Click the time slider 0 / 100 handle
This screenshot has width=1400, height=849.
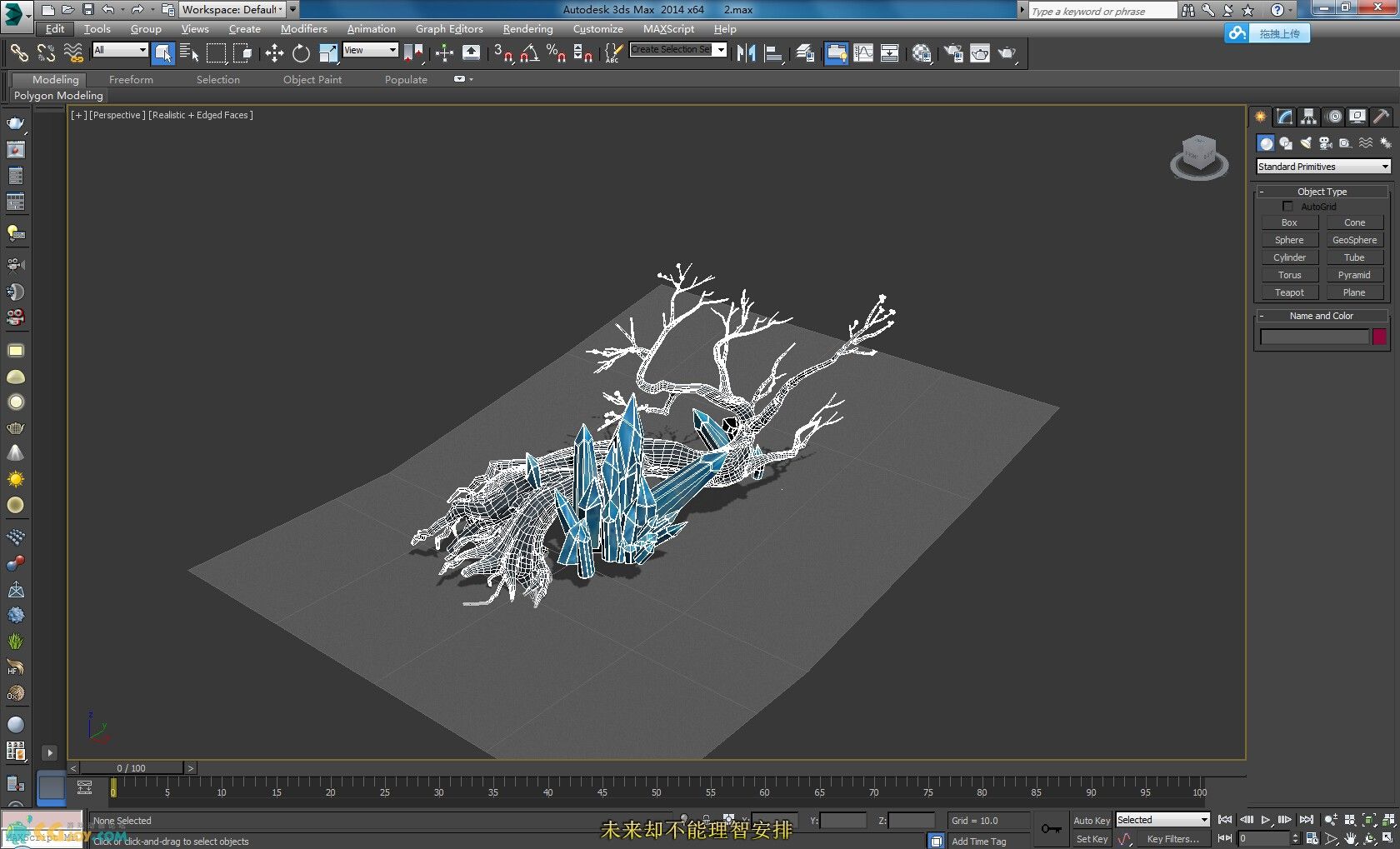coord(132,768)
